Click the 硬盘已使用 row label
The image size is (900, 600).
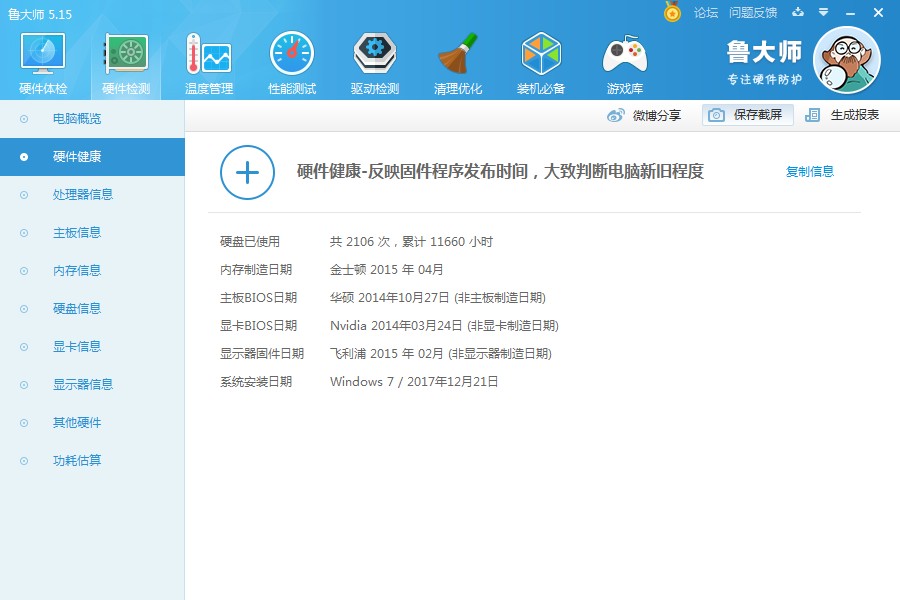(250, 242)
